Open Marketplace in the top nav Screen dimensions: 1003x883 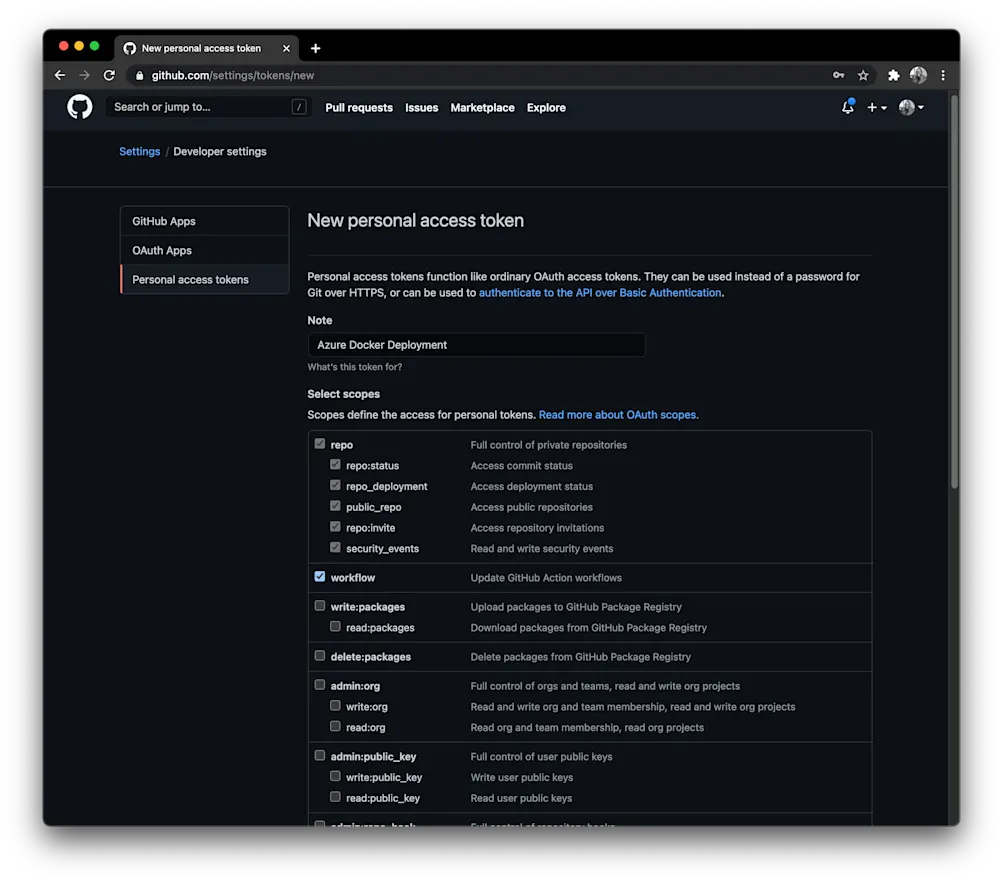pyautogui.click(x=482, y=107)
